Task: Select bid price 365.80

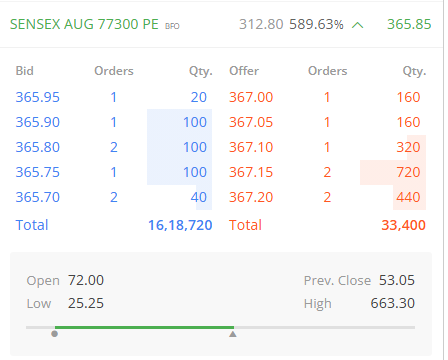Action: tap(38, 147)
